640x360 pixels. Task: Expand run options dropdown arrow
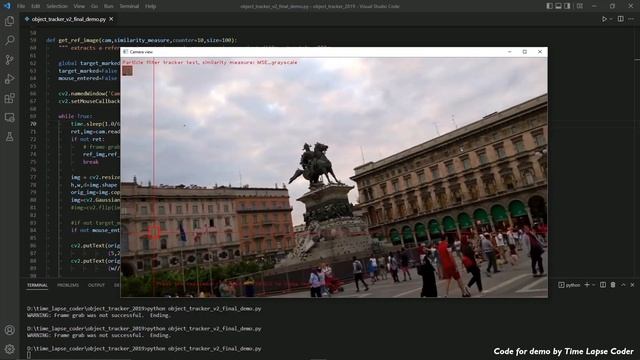(611, 19)
